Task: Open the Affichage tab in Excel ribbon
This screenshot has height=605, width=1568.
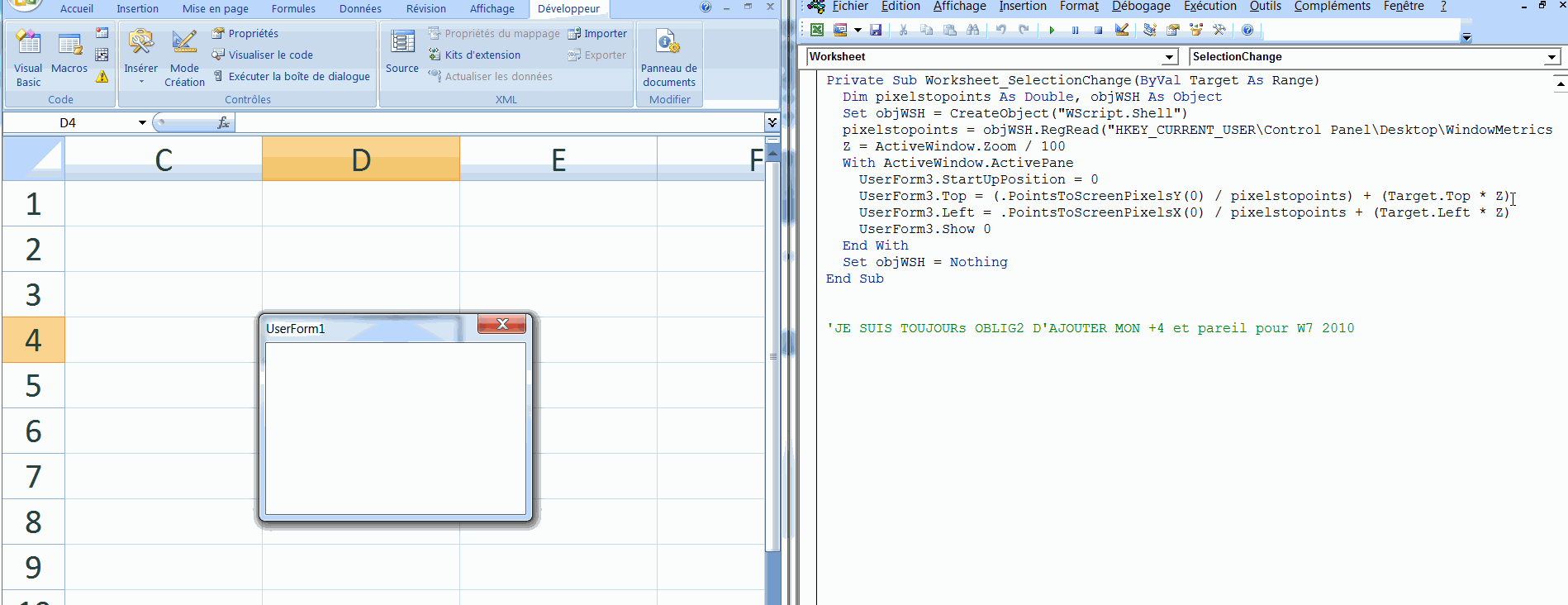Action: coord(492,8)
